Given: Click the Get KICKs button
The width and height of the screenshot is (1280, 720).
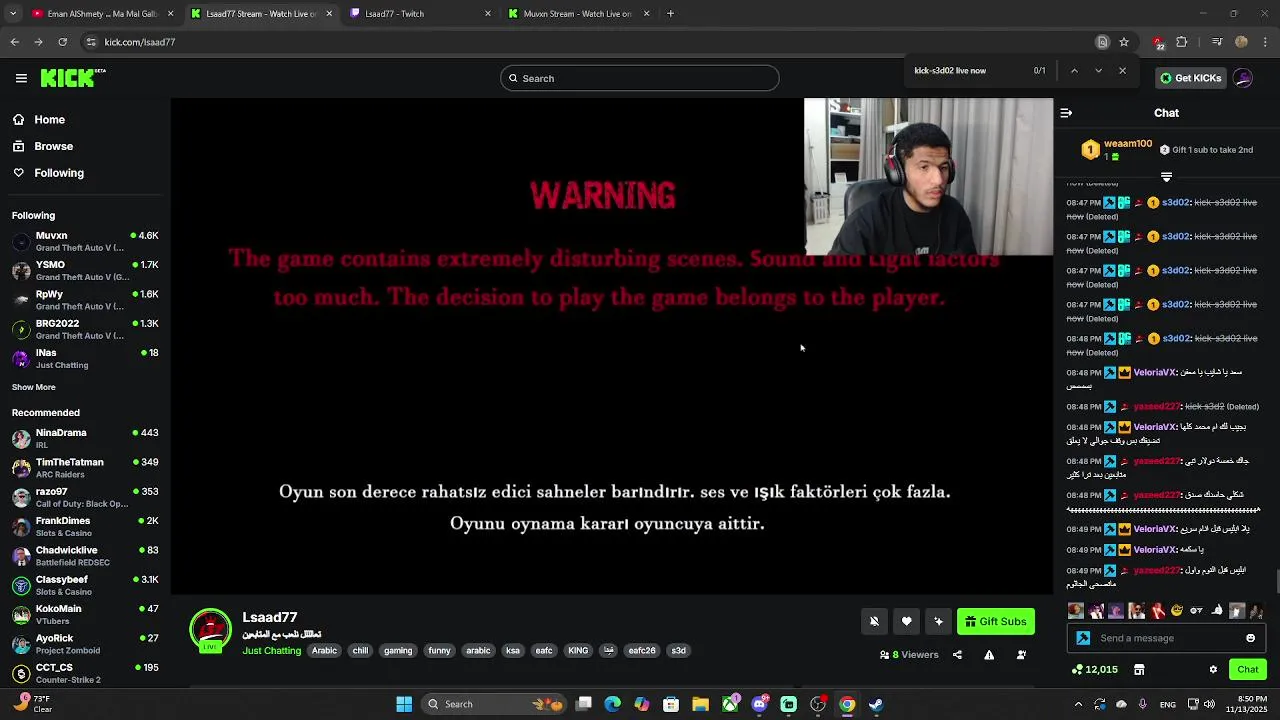Looking at the screenshot, I should pos(1190,78).
